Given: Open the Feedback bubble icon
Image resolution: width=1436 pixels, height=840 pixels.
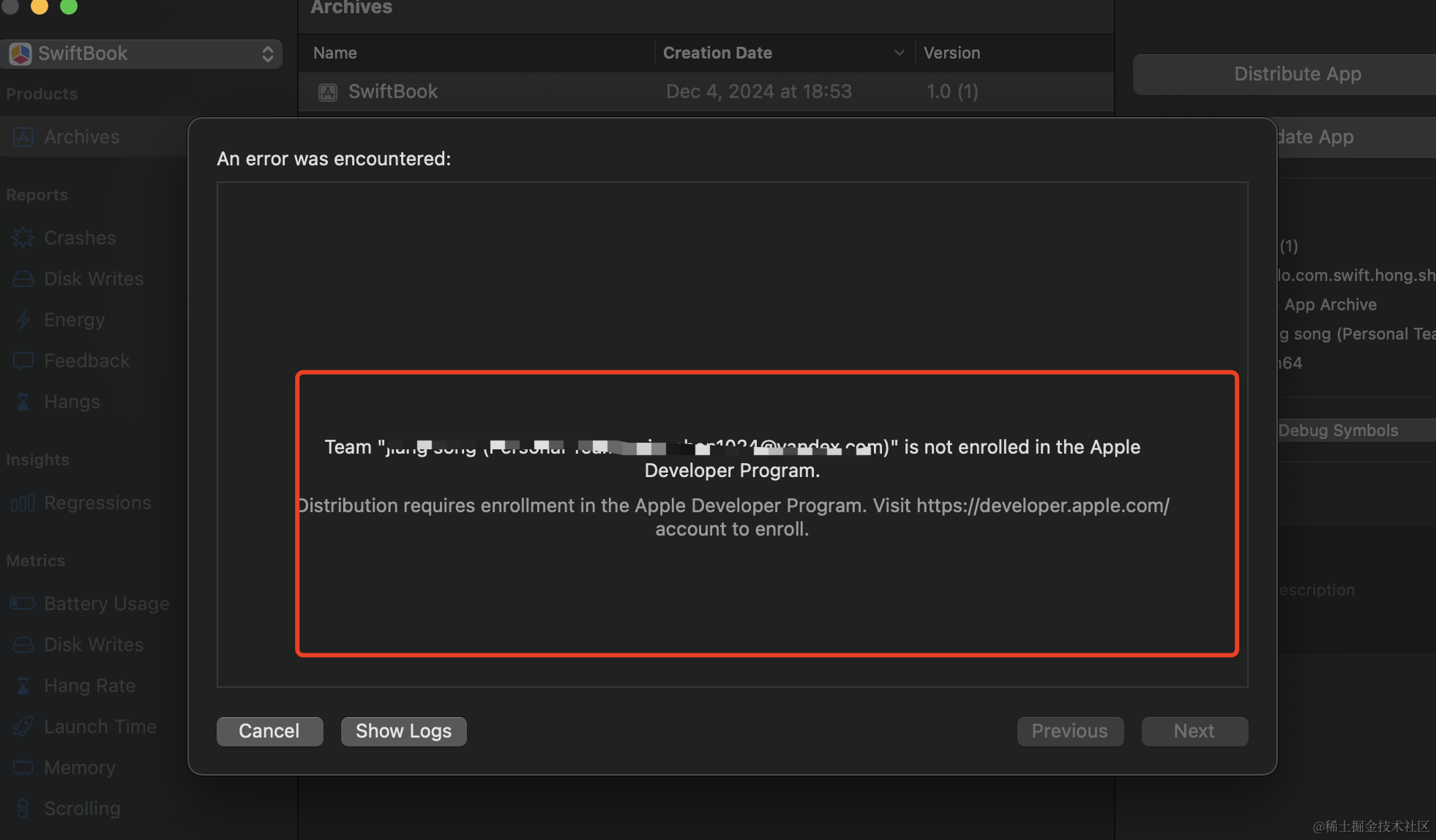Looking at the screenshot, I should (x=23, y=361).
